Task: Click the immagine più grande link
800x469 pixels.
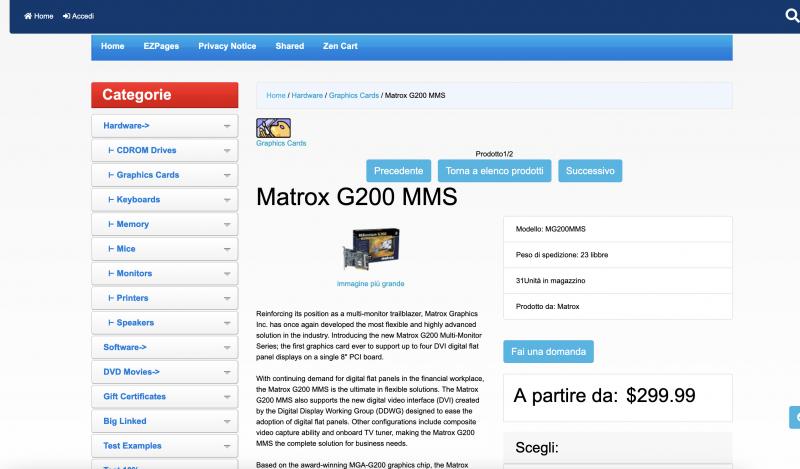Action: (370, 284)
